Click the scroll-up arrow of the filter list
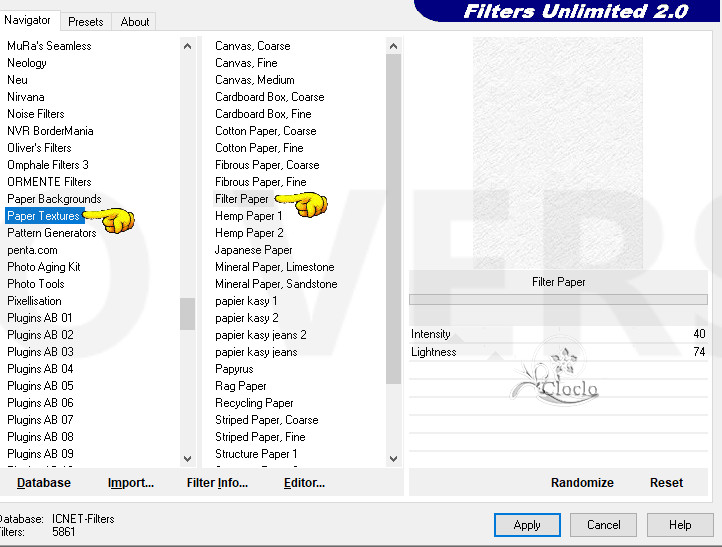Viewport: 722px width, 547px height. [x=393, y=46]
